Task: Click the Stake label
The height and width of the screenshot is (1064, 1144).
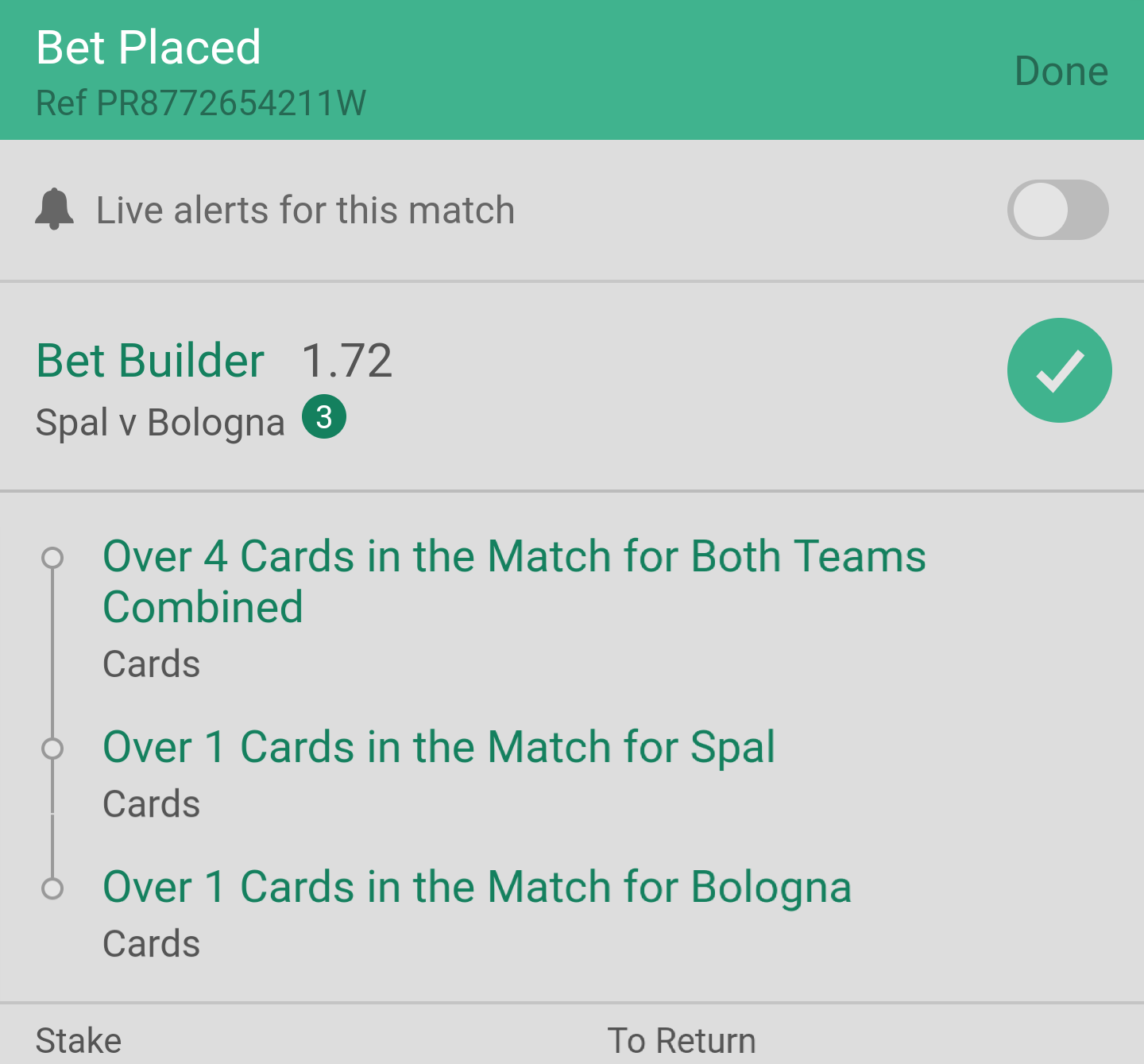Action: point(79,1041)
